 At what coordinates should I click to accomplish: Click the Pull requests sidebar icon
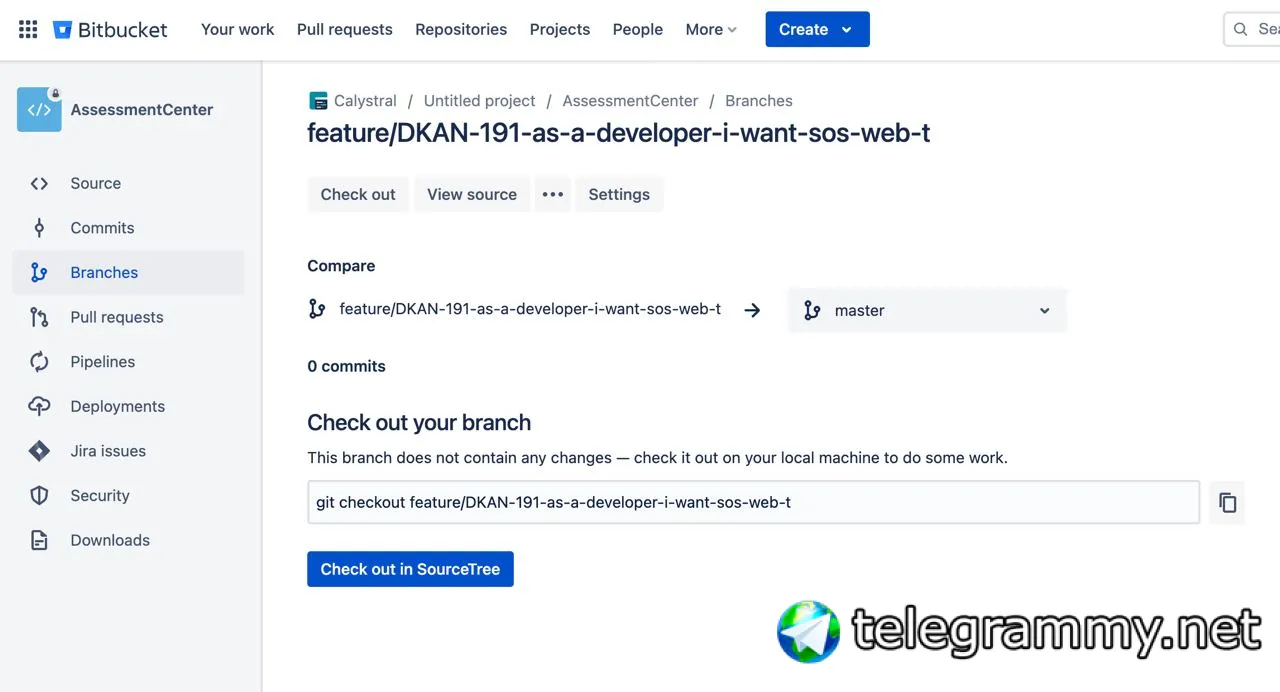39,317
